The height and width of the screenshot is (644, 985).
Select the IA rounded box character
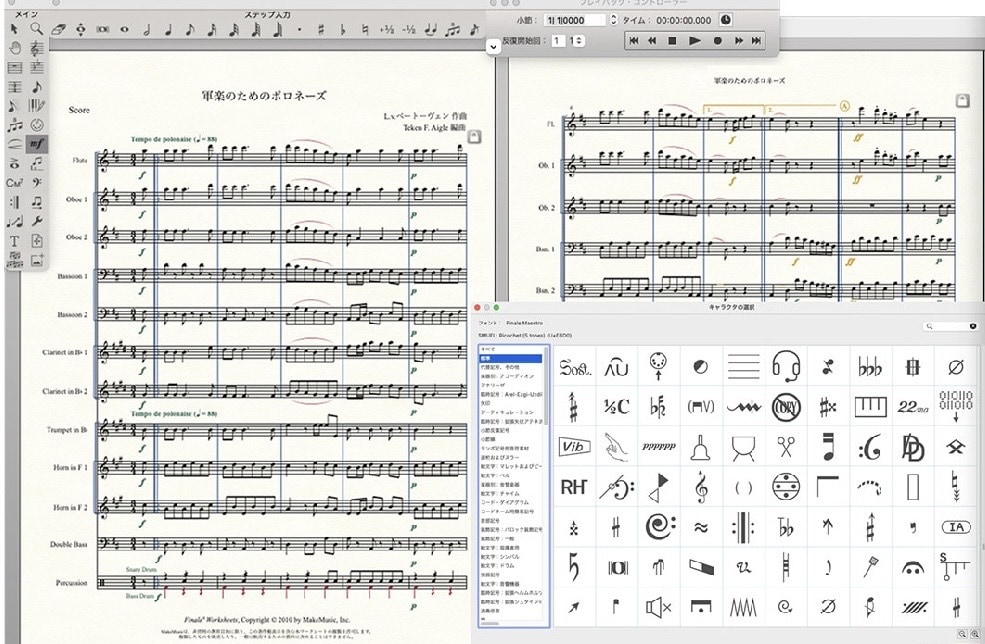955,527
